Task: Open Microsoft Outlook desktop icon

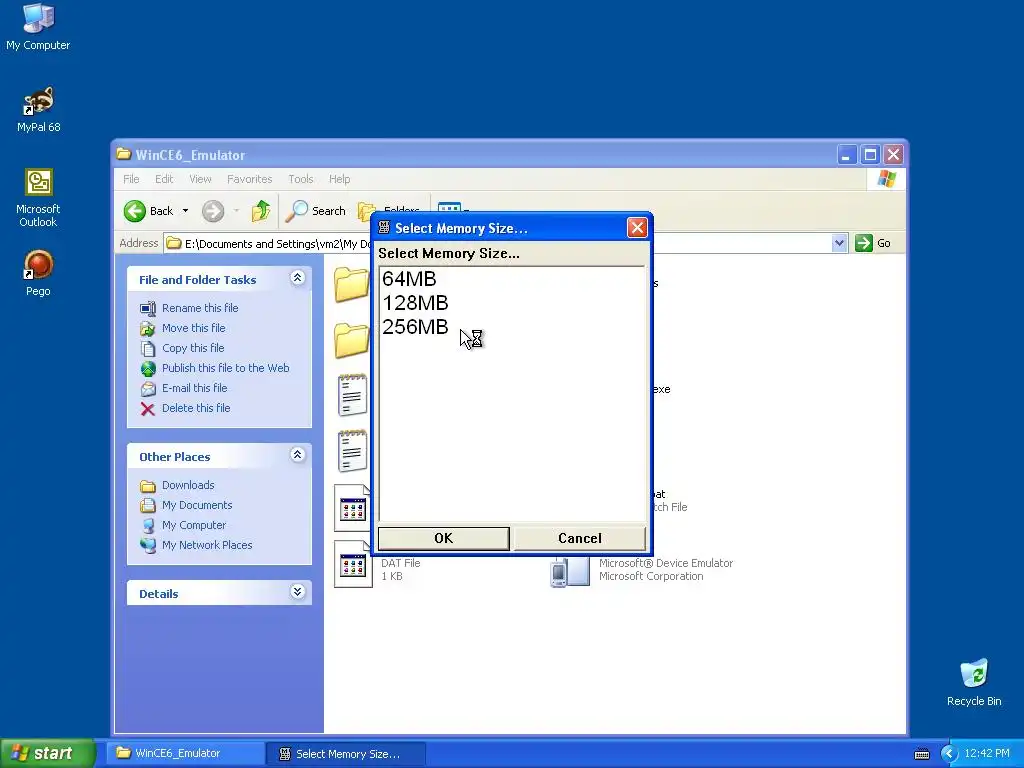Action: tap(38, 198)
